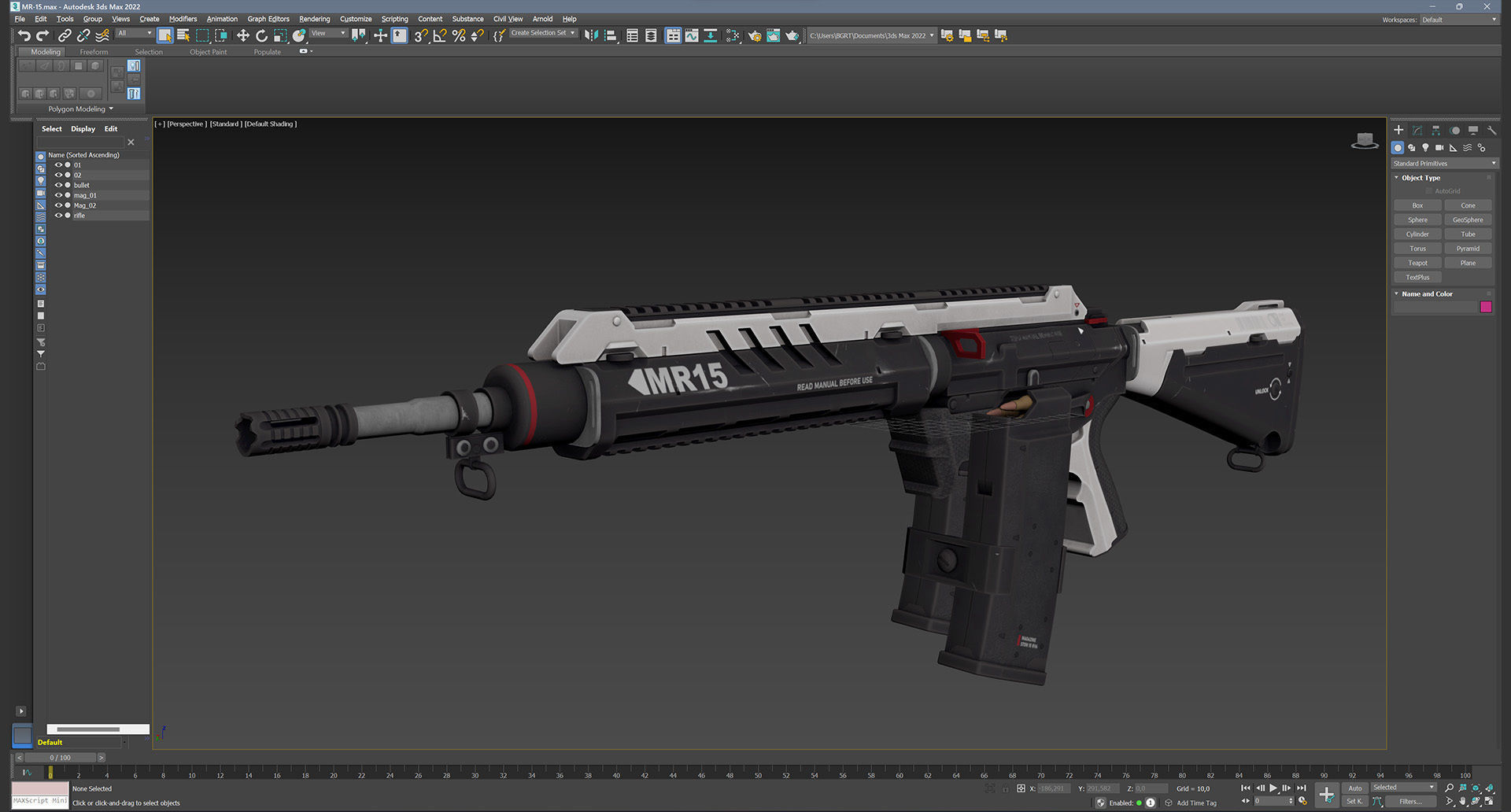Viewport: 1511px width, 812px height.
Task: Toggle the Auto key mode button
Action: tap(1355, 788)
